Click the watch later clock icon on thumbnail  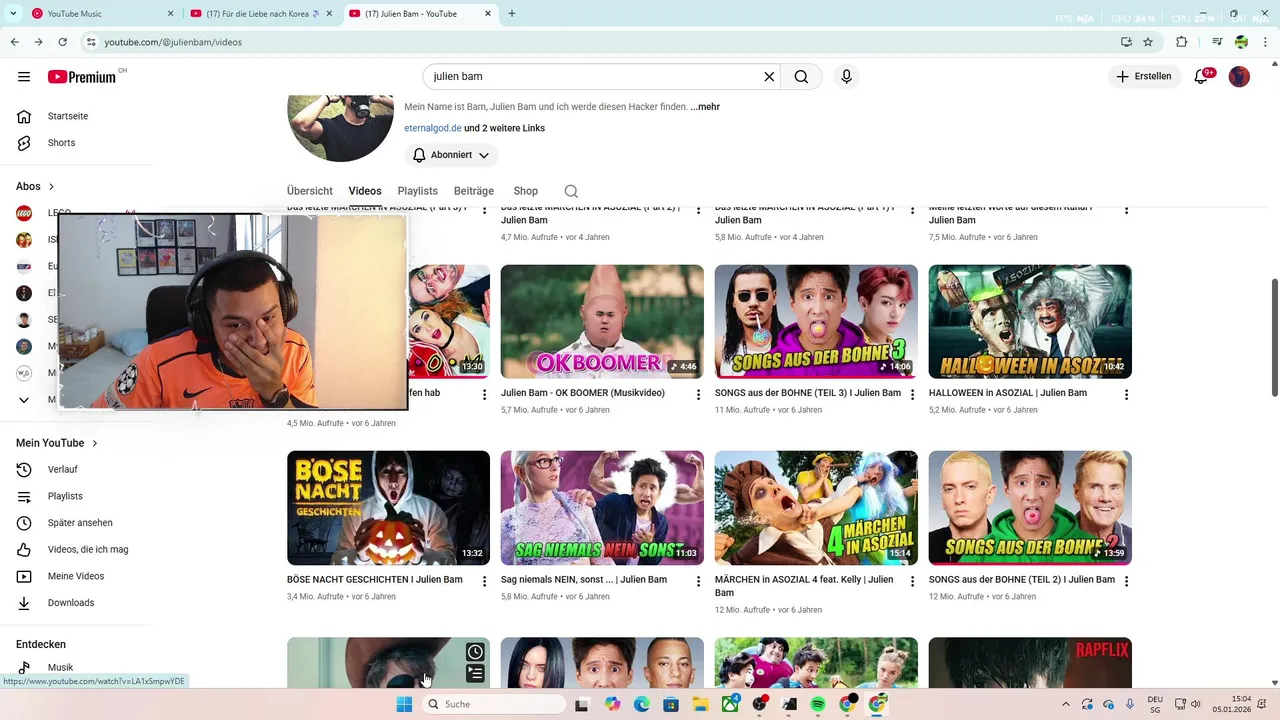click(x=475, y=652)
